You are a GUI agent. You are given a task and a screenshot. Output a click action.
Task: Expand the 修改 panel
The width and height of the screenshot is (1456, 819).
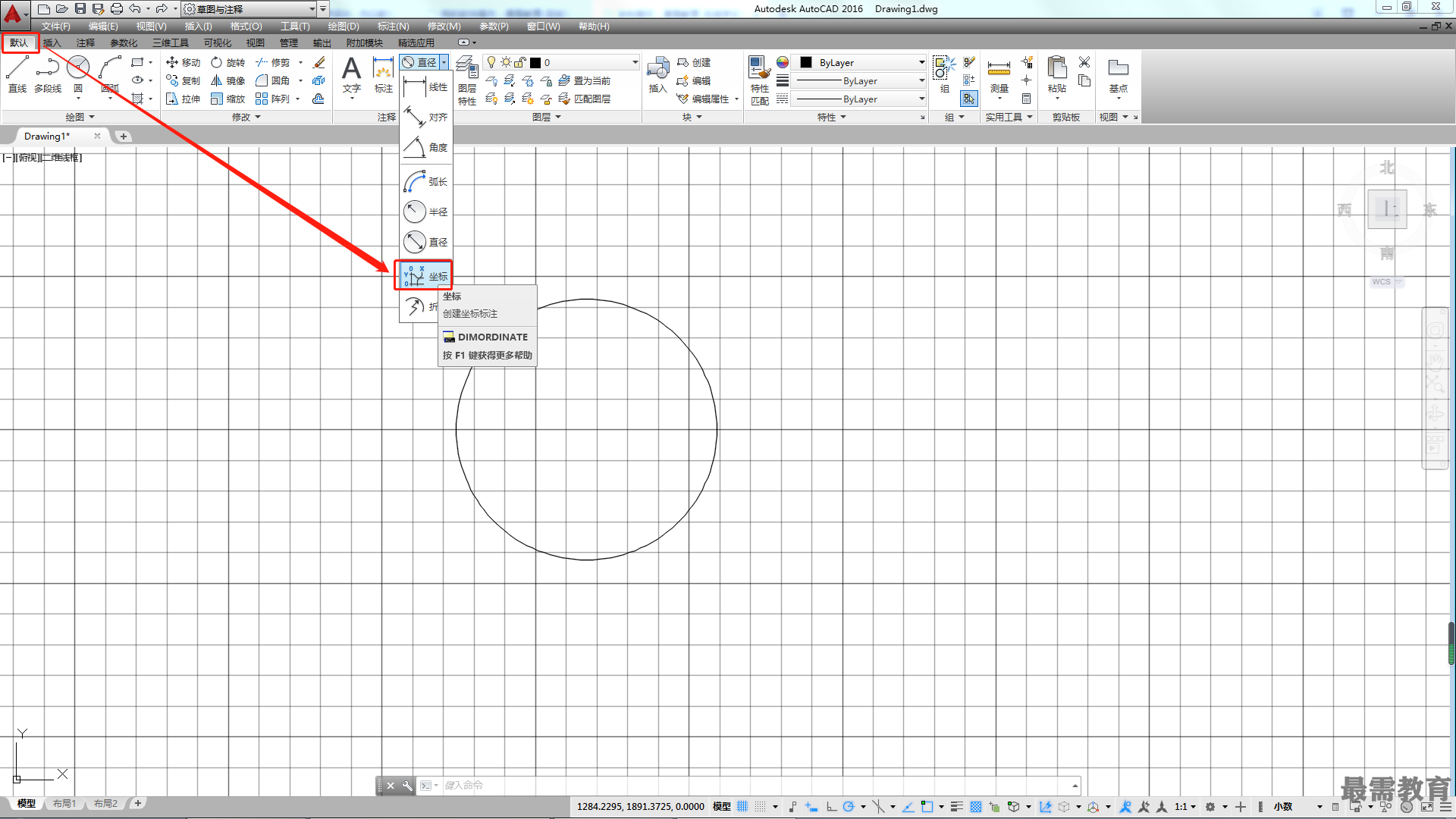[246, 117]
